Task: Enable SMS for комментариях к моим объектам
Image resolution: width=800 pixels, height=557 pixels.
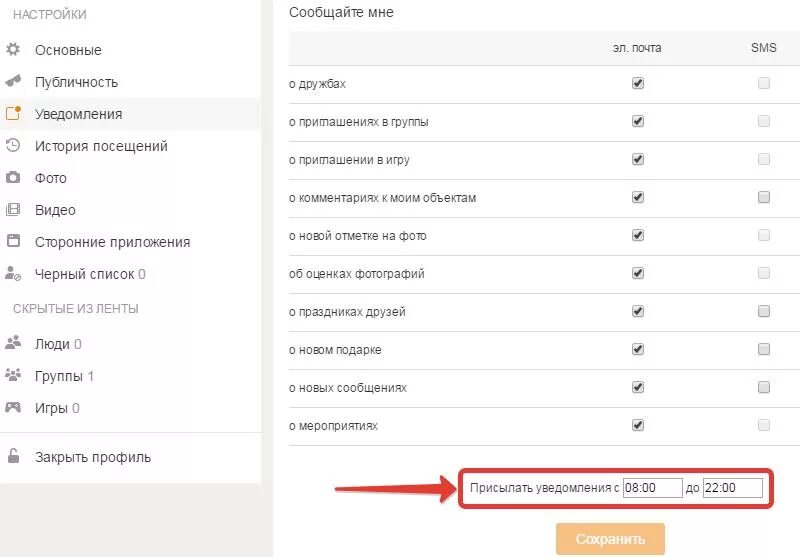Action: tap(764, 198)
